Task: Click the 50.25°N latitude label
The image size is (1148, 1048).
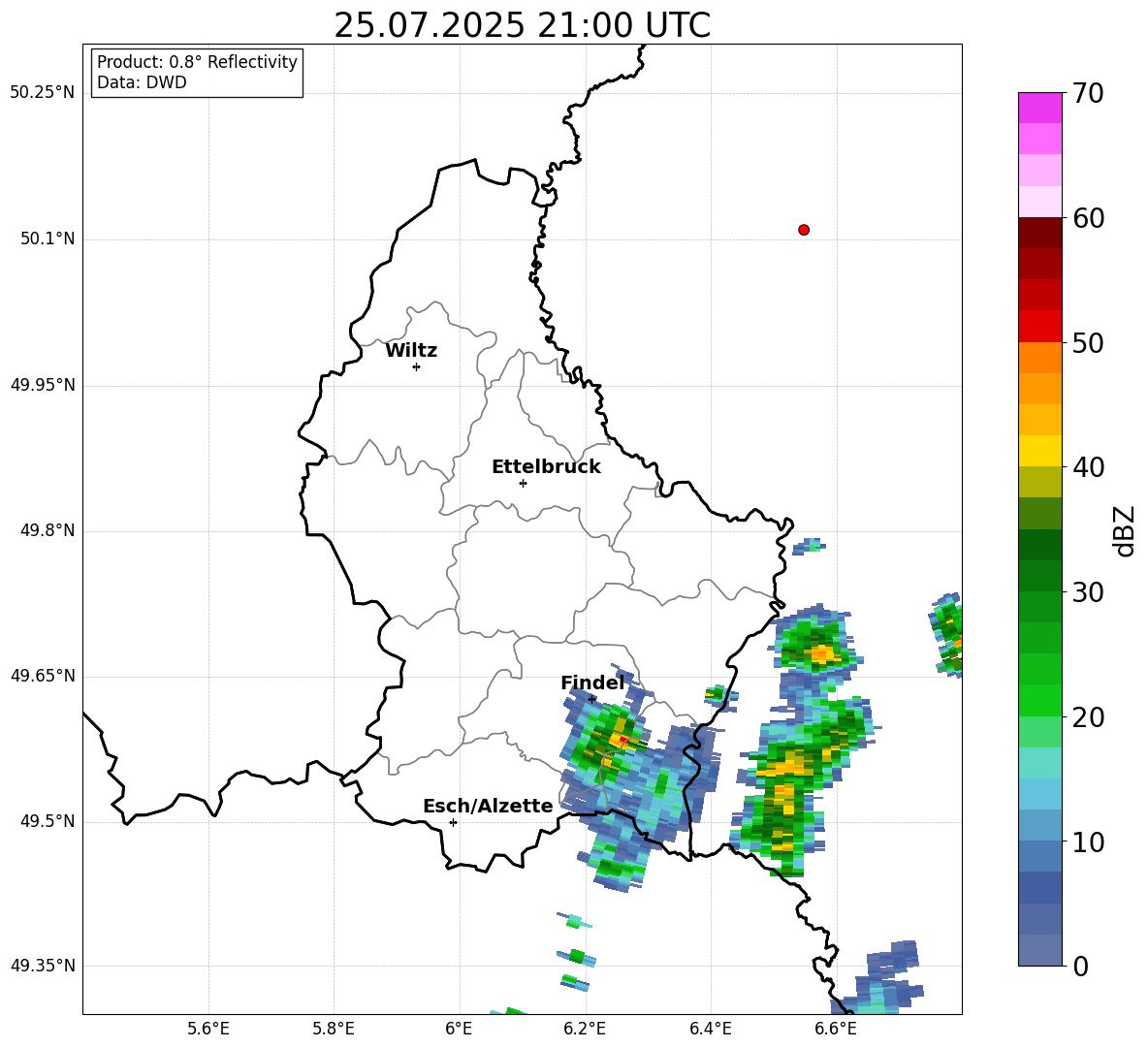Action: (43, 93)
